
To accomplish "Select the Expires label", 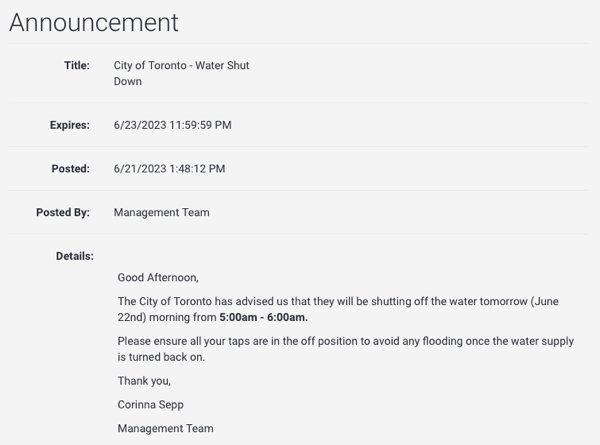I will (70, 125).
